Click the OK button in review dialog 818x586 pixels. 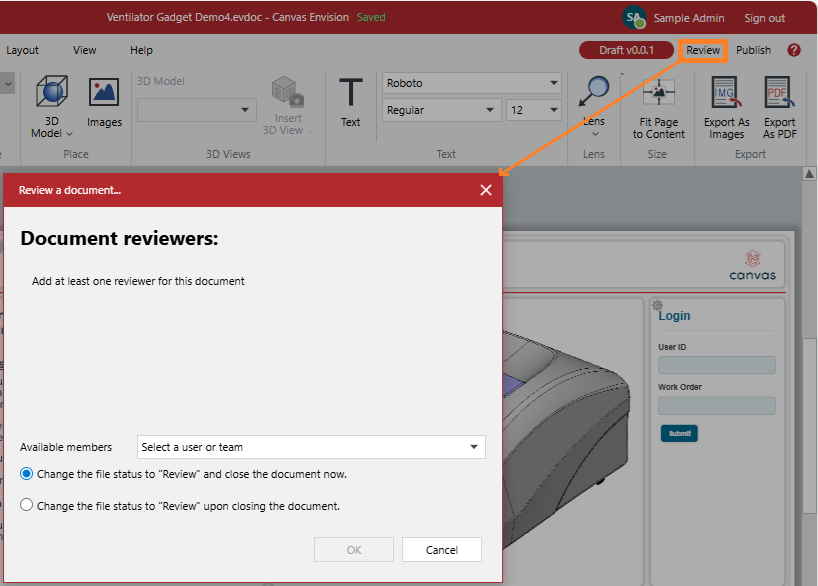354,549
